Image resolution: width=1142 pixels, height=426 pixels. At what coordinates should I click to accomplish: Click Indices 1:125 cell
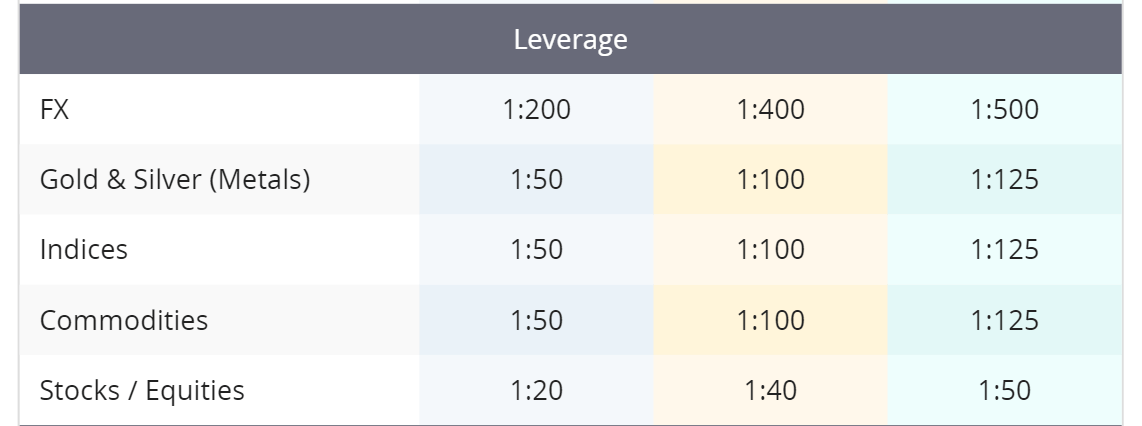click(1004, 249)
